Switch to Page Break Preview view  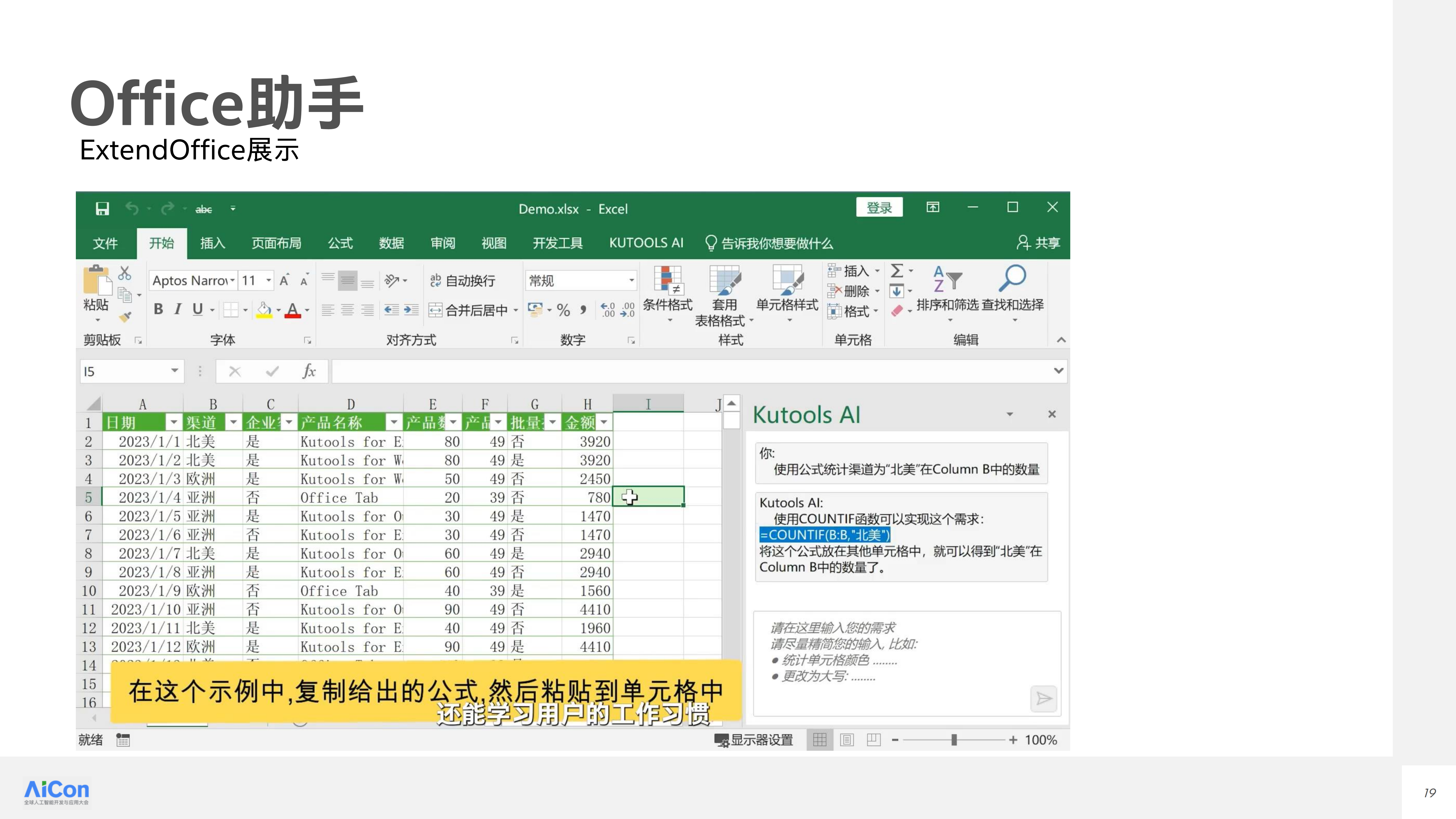click(x=874, y=740)
